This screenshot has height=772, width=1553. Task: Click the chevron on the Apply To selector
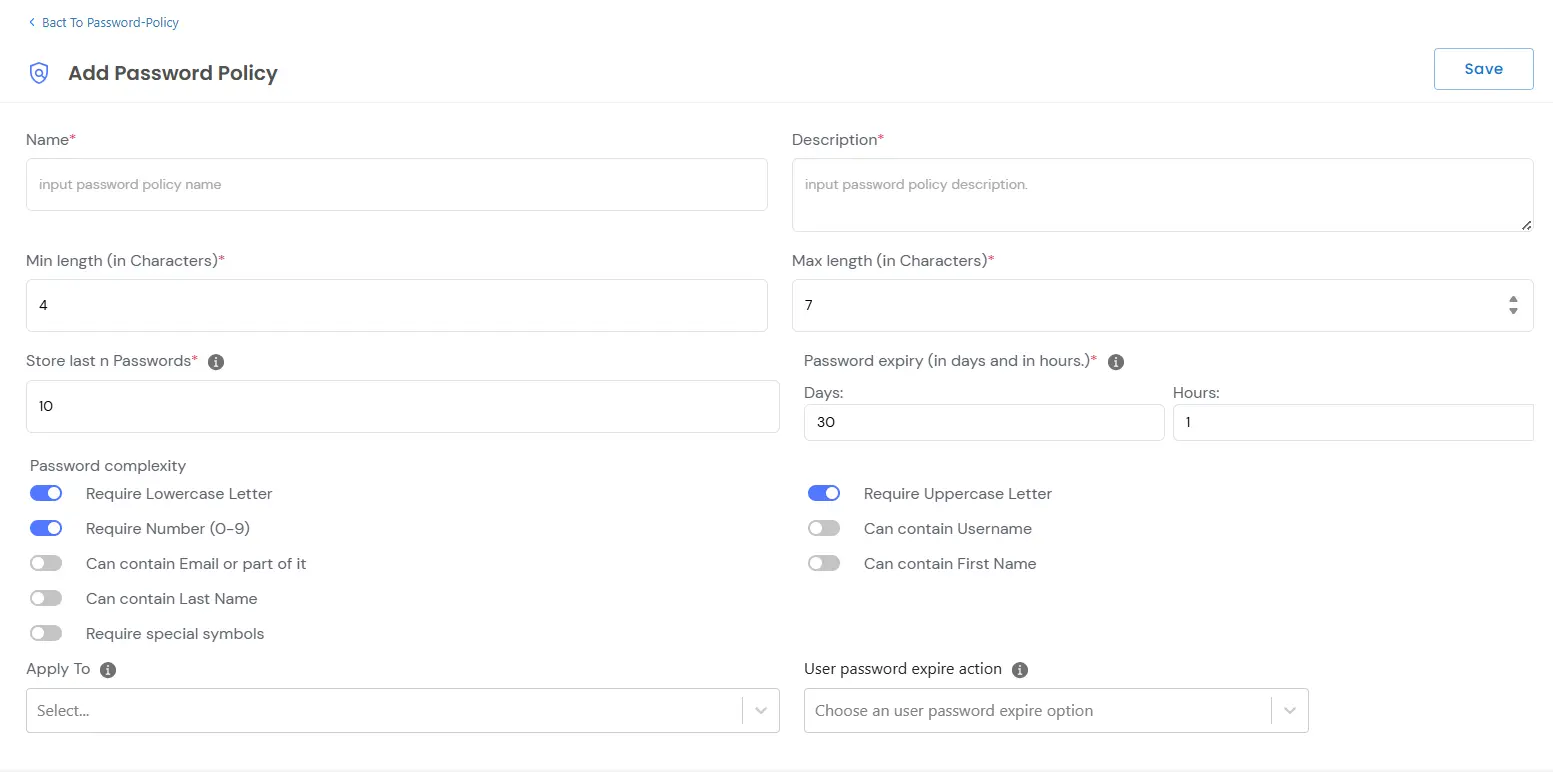tap(761, 710)
